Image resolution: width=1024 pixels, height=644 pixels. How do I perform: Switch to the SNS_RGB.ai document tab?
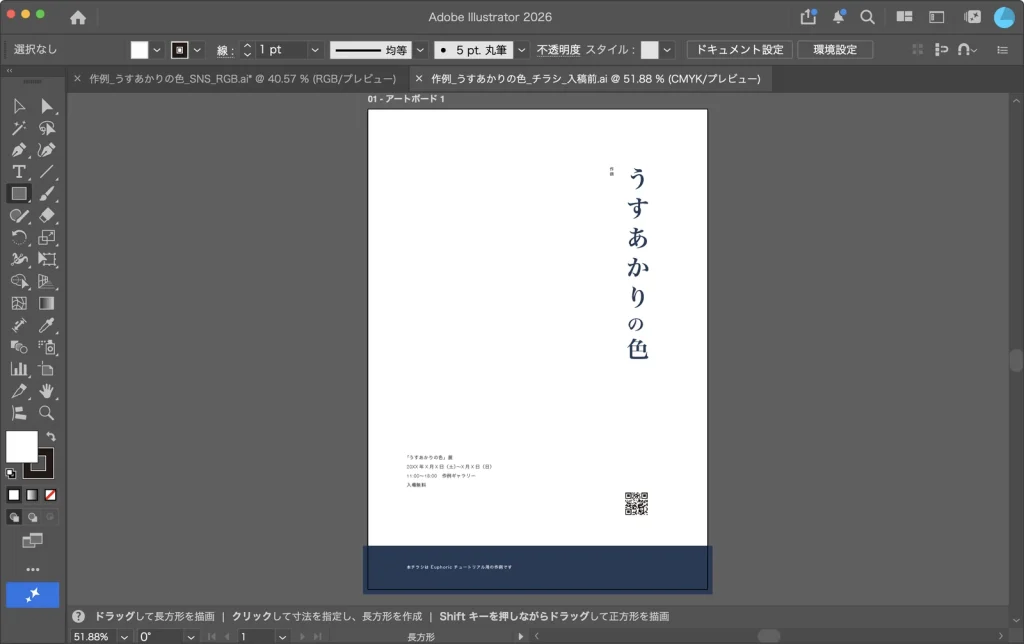click(x=242, y=78)
